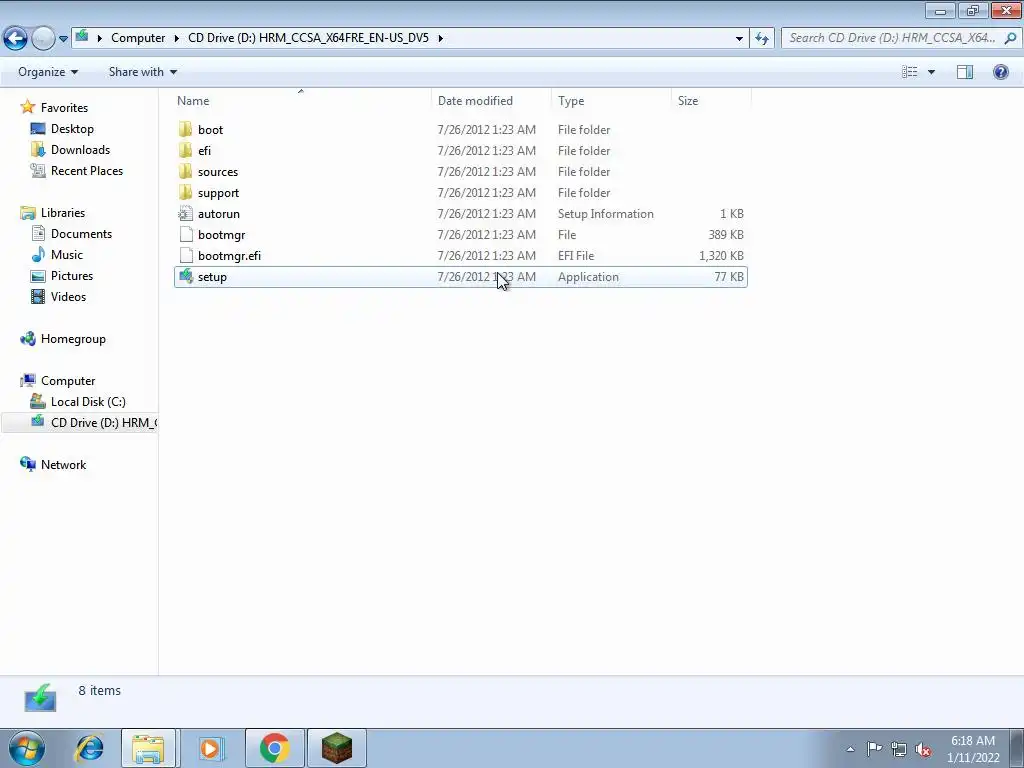Click the file name text 'sources'
This screenshot has width=1024, height=768.
coord(217,172)
